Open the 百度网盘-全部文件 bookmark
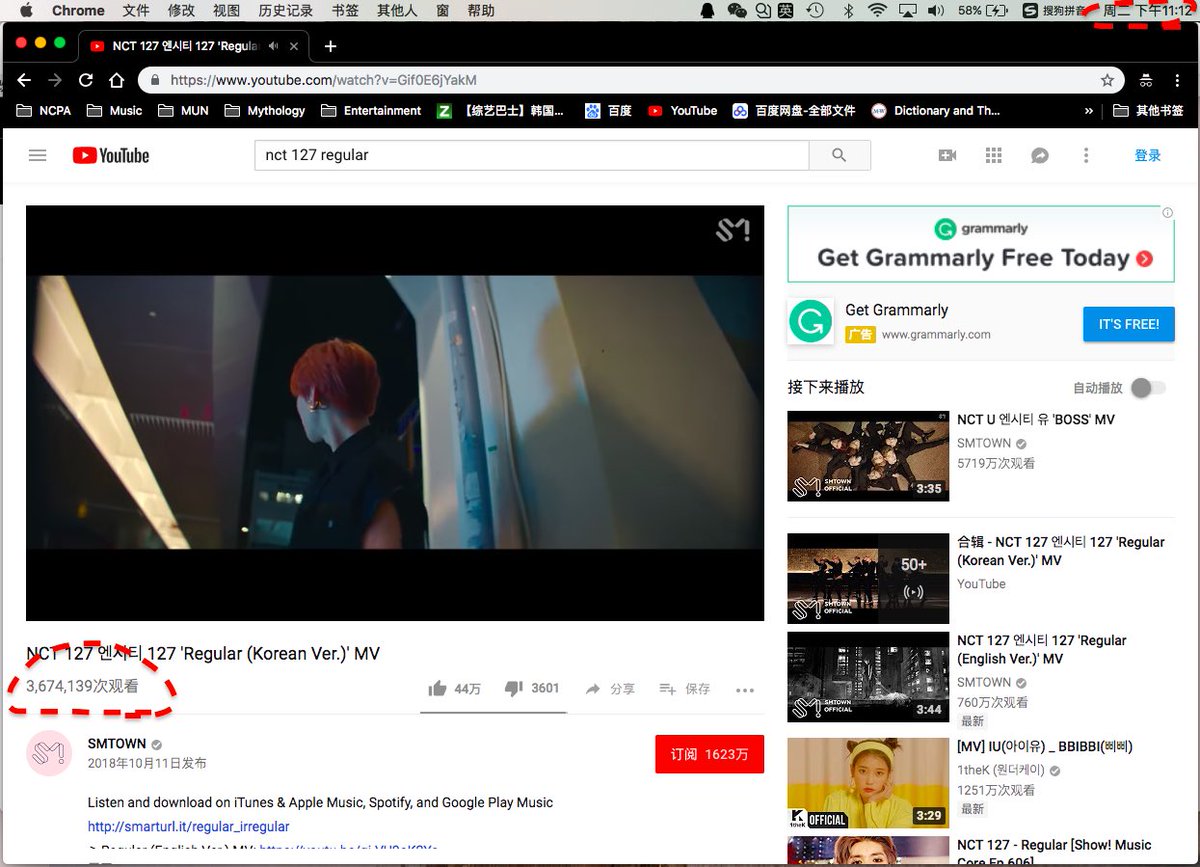Screen dimensions: 1200x867 coord(794,111)
